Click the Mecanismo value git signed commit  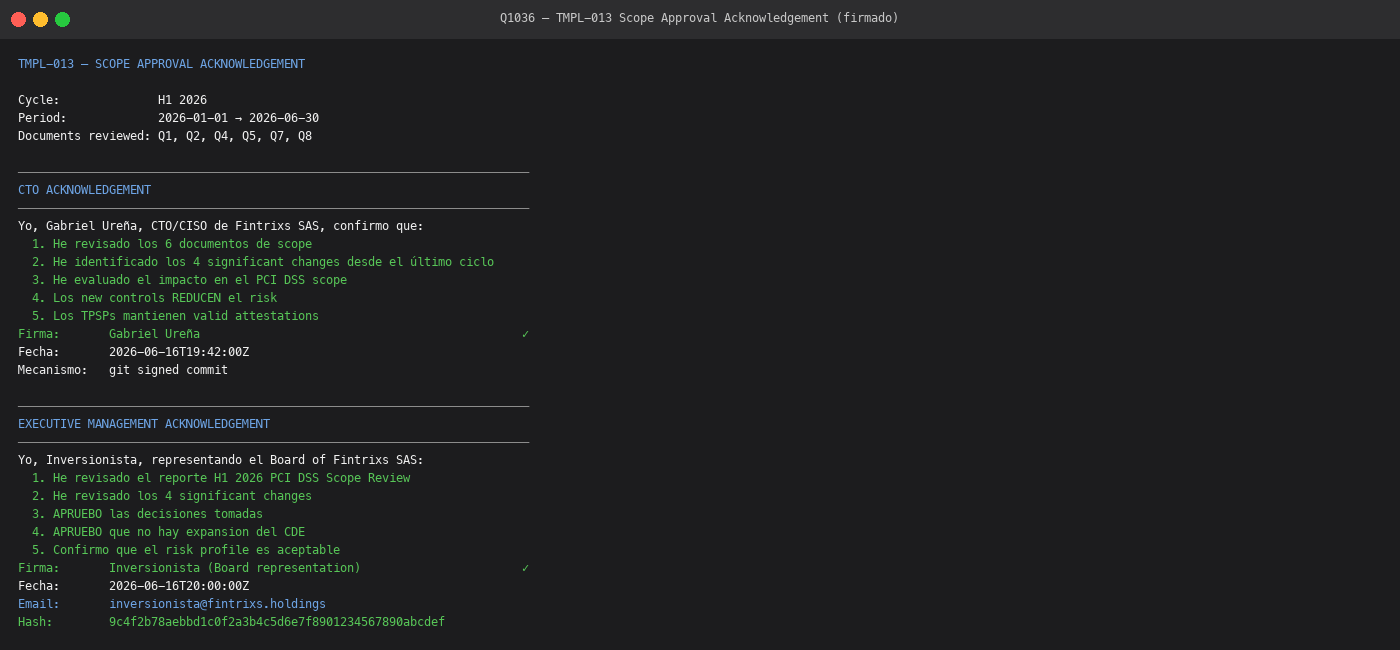point(168,370)
